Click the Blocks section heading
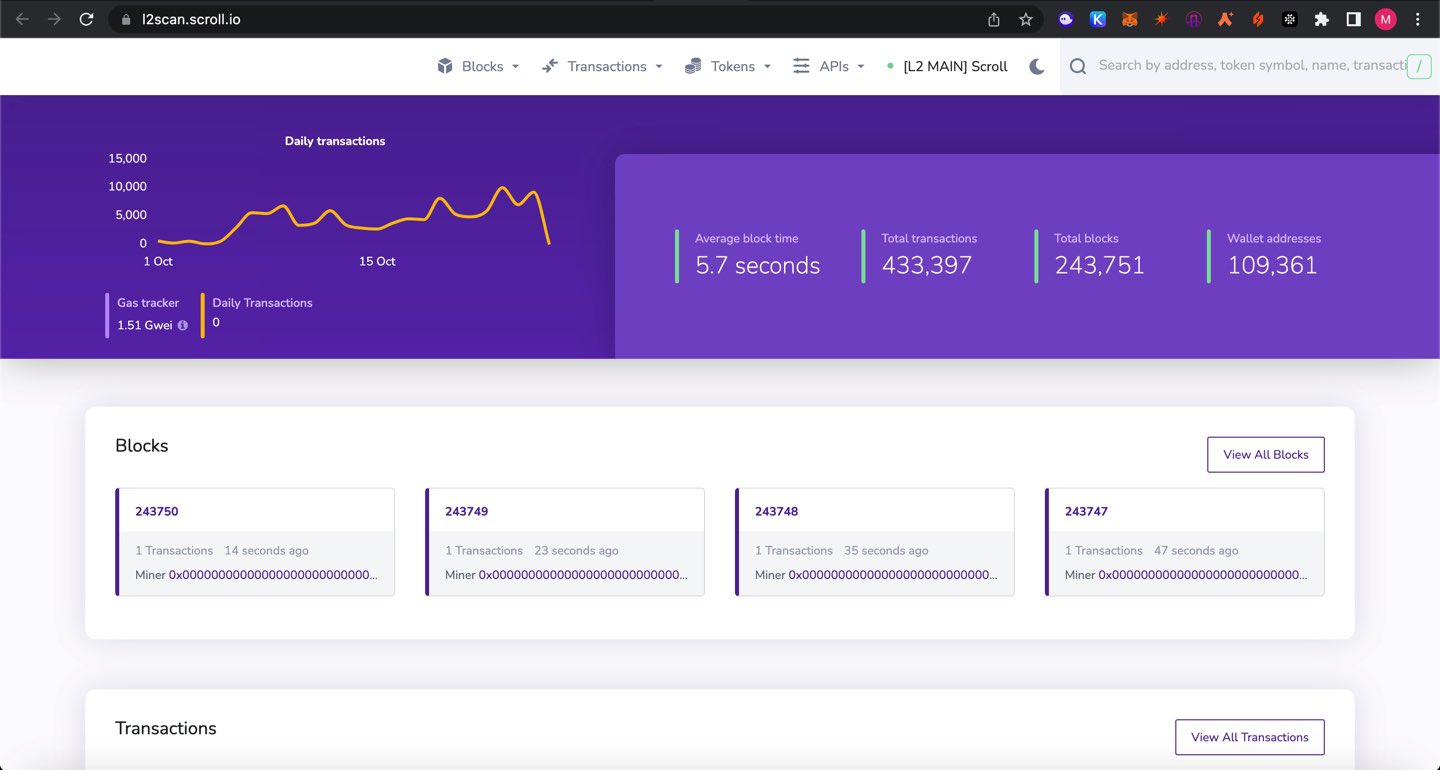Image resolution: width=1440 pixels, height=770 pixels. point(142,446)
